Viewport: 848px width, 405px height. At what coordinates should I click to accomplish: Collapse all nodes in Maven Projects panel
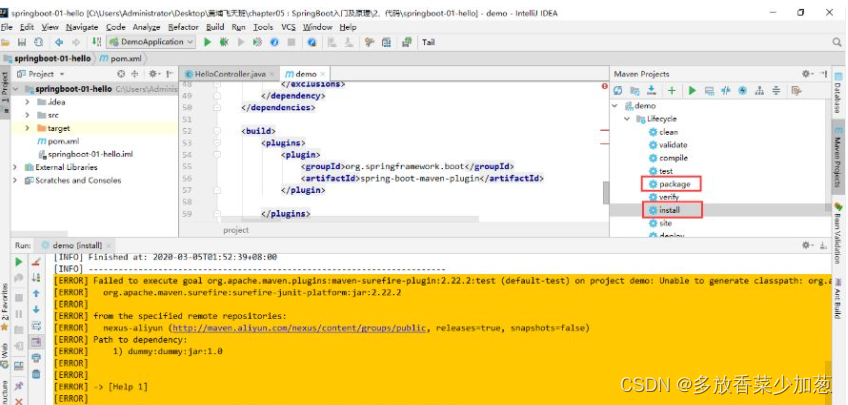tap(776, 91)
